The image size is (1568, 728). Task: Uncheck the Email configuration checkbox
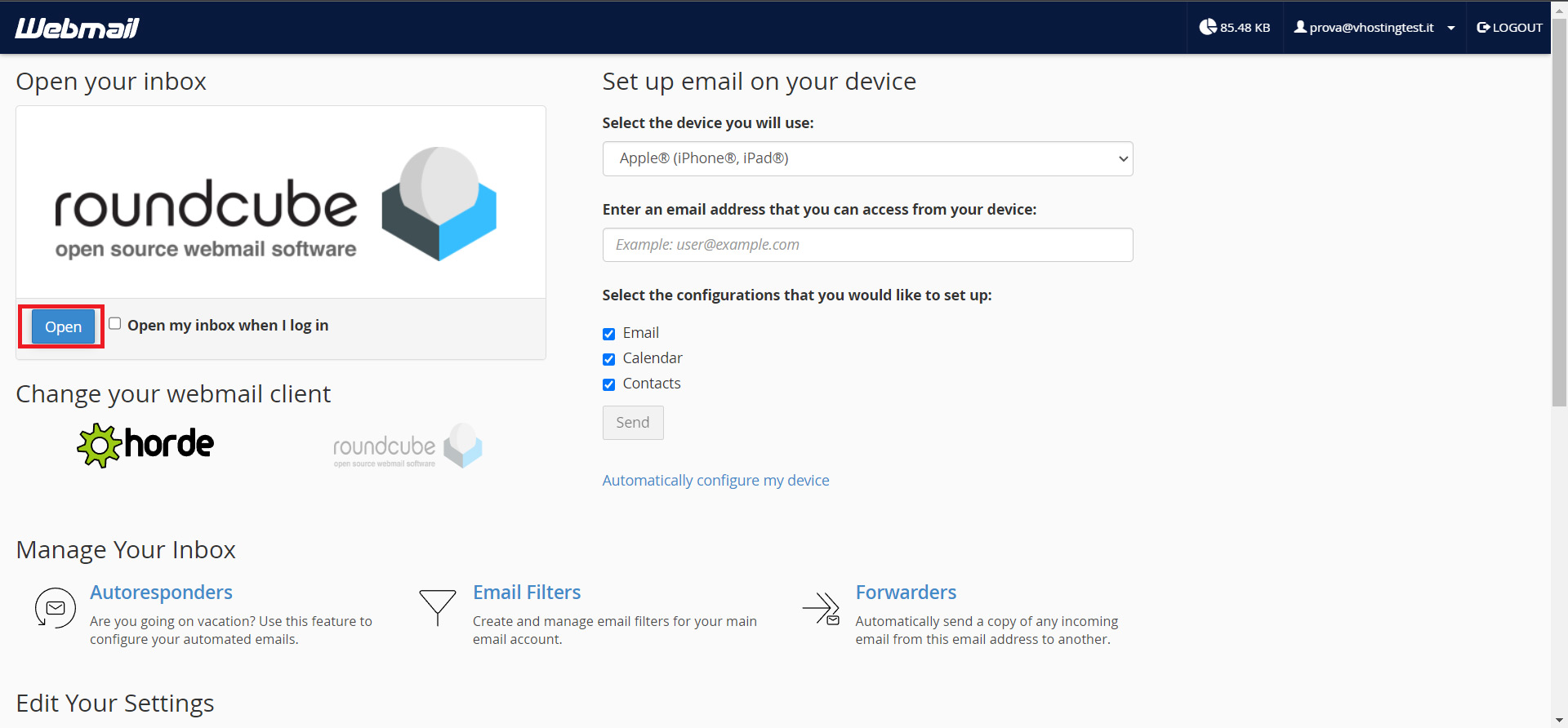coord(608,334)
